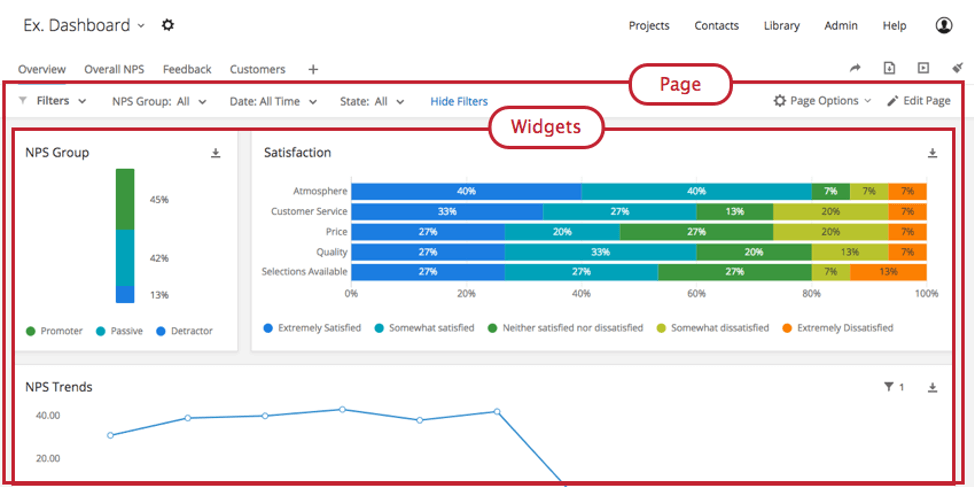
Task: Click the NPS Group widget title
Action: pyautogui.click(x=57, y=152)
